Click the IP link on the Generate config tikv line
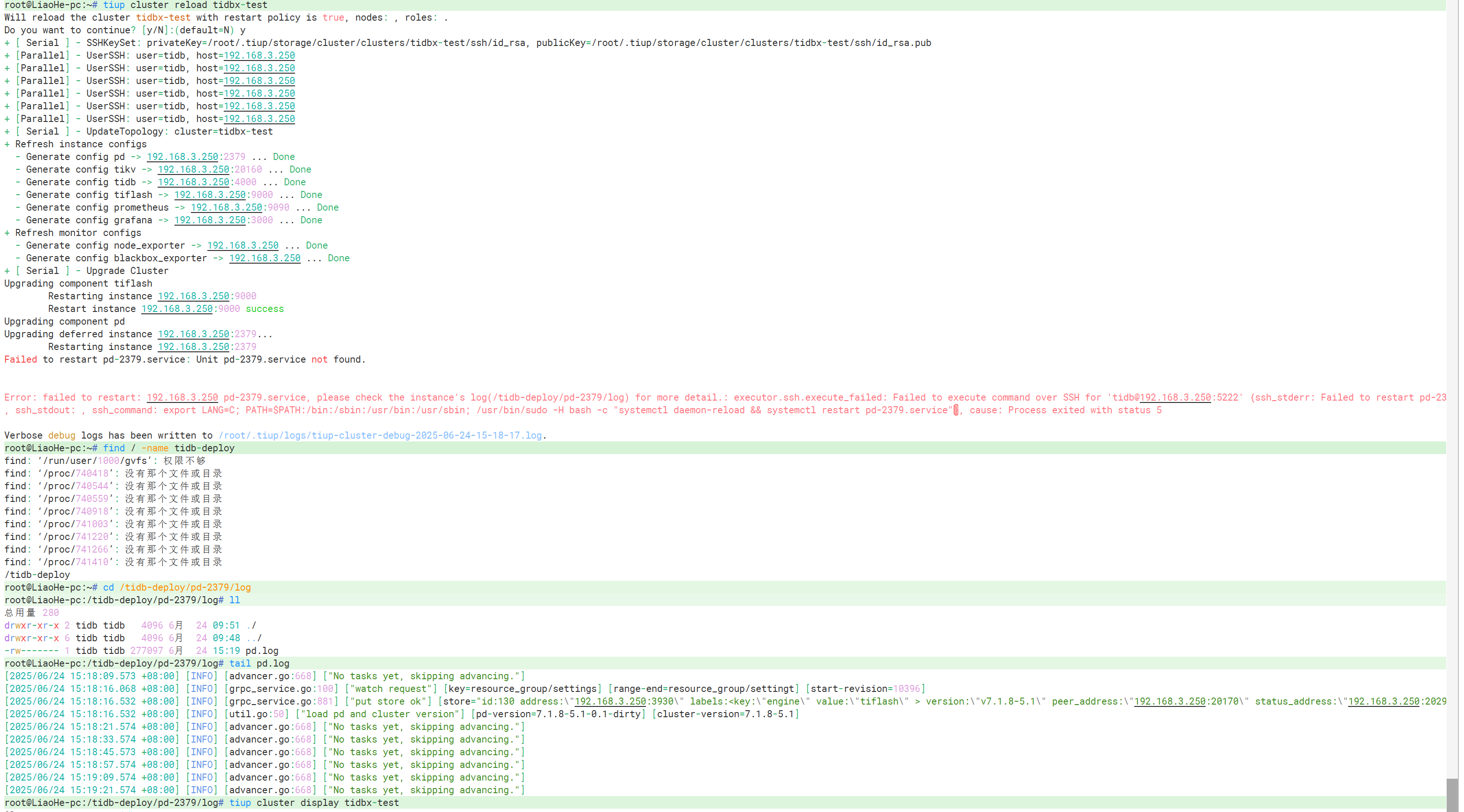Viewport: 1464px width, 812px height. (x=193, y=169)
